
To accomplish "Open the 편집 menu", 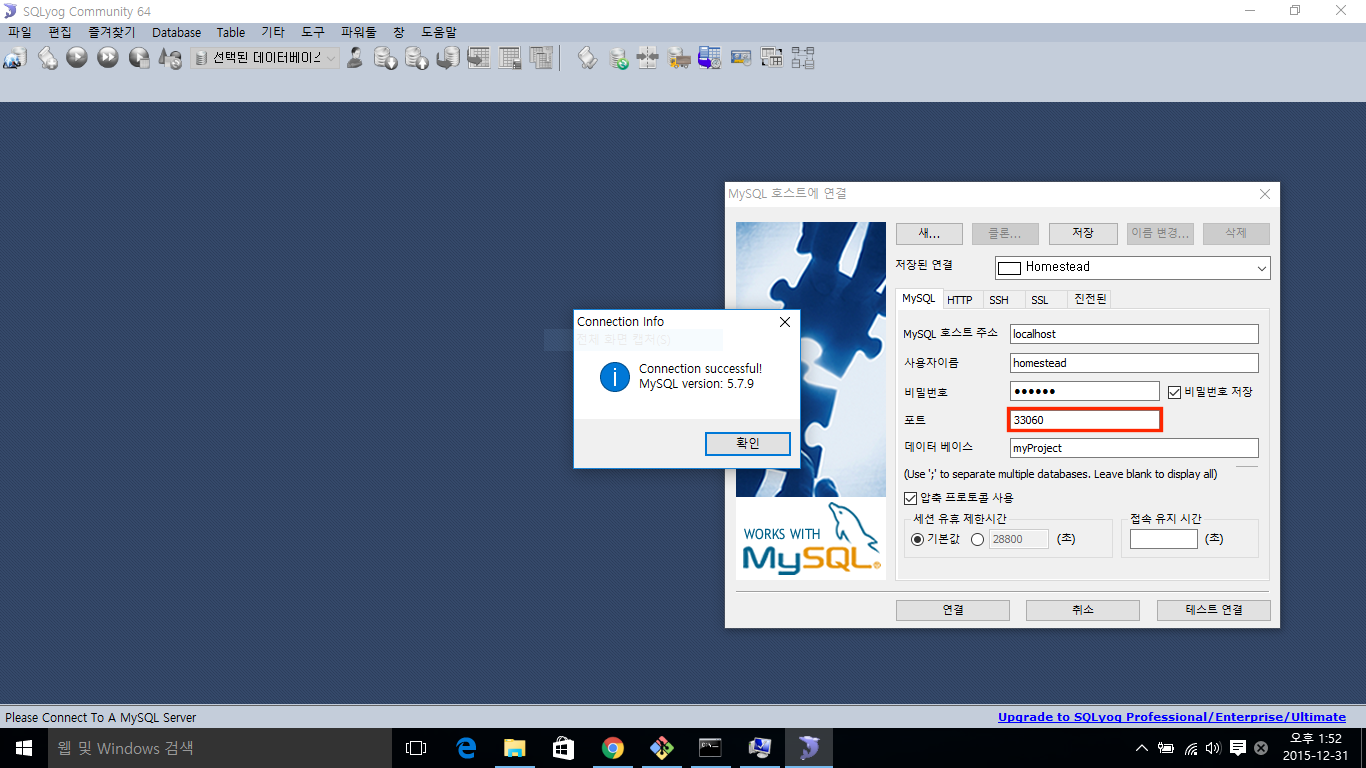I will click(59, 33).
